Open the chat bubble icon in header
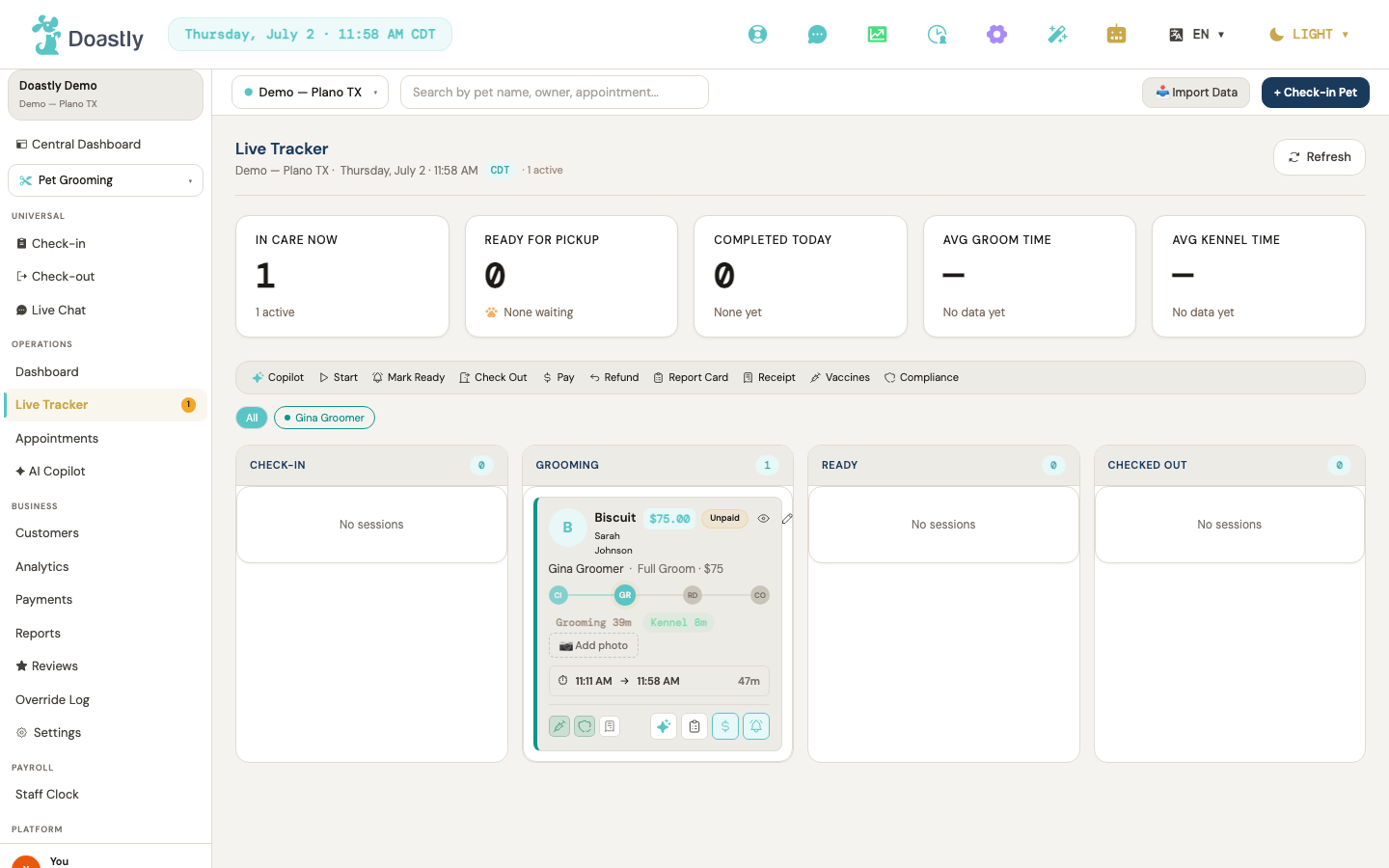 point(817,35)
